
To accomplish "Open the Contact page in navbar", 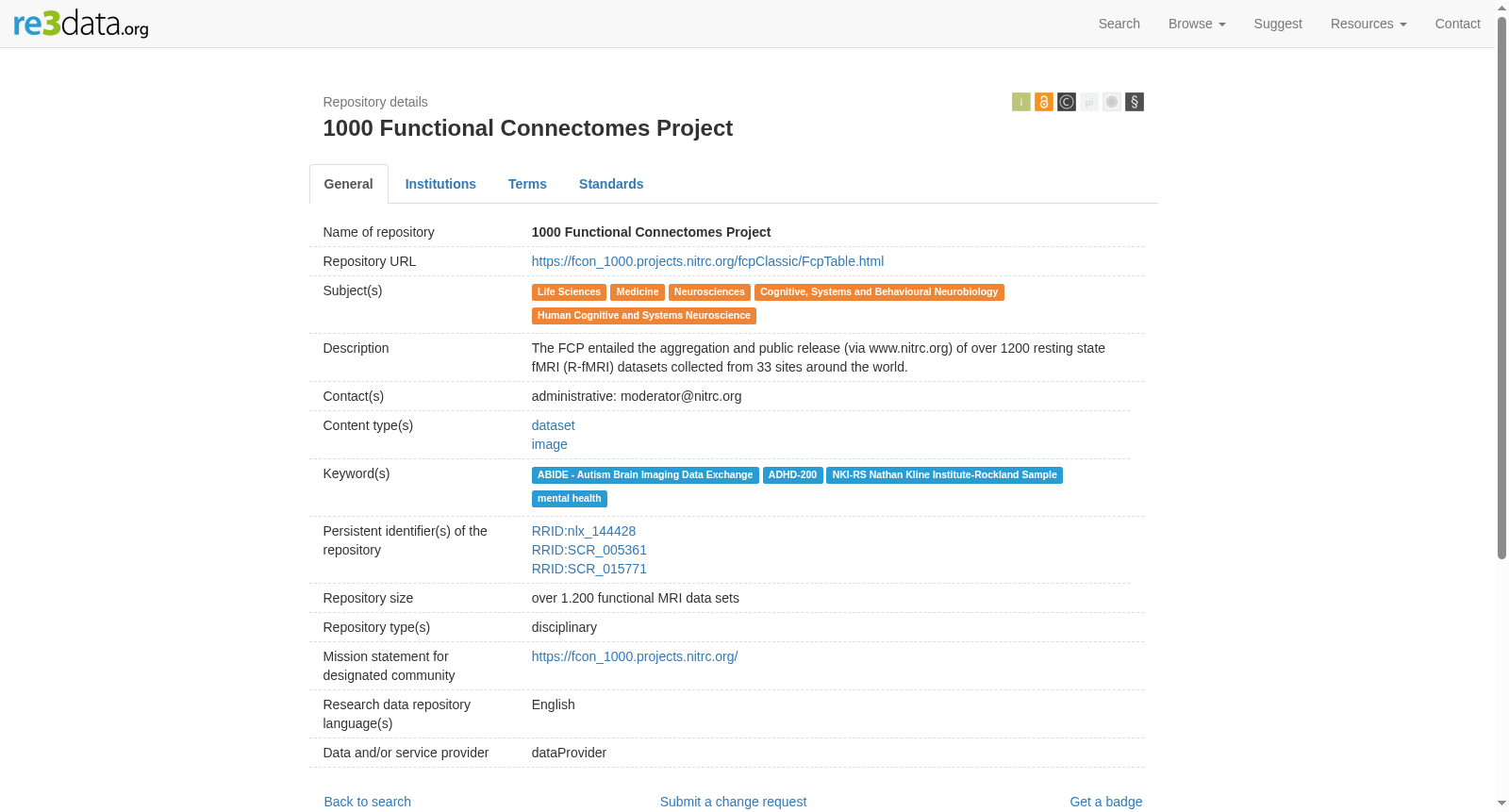I will click(x=1458, y=24).
